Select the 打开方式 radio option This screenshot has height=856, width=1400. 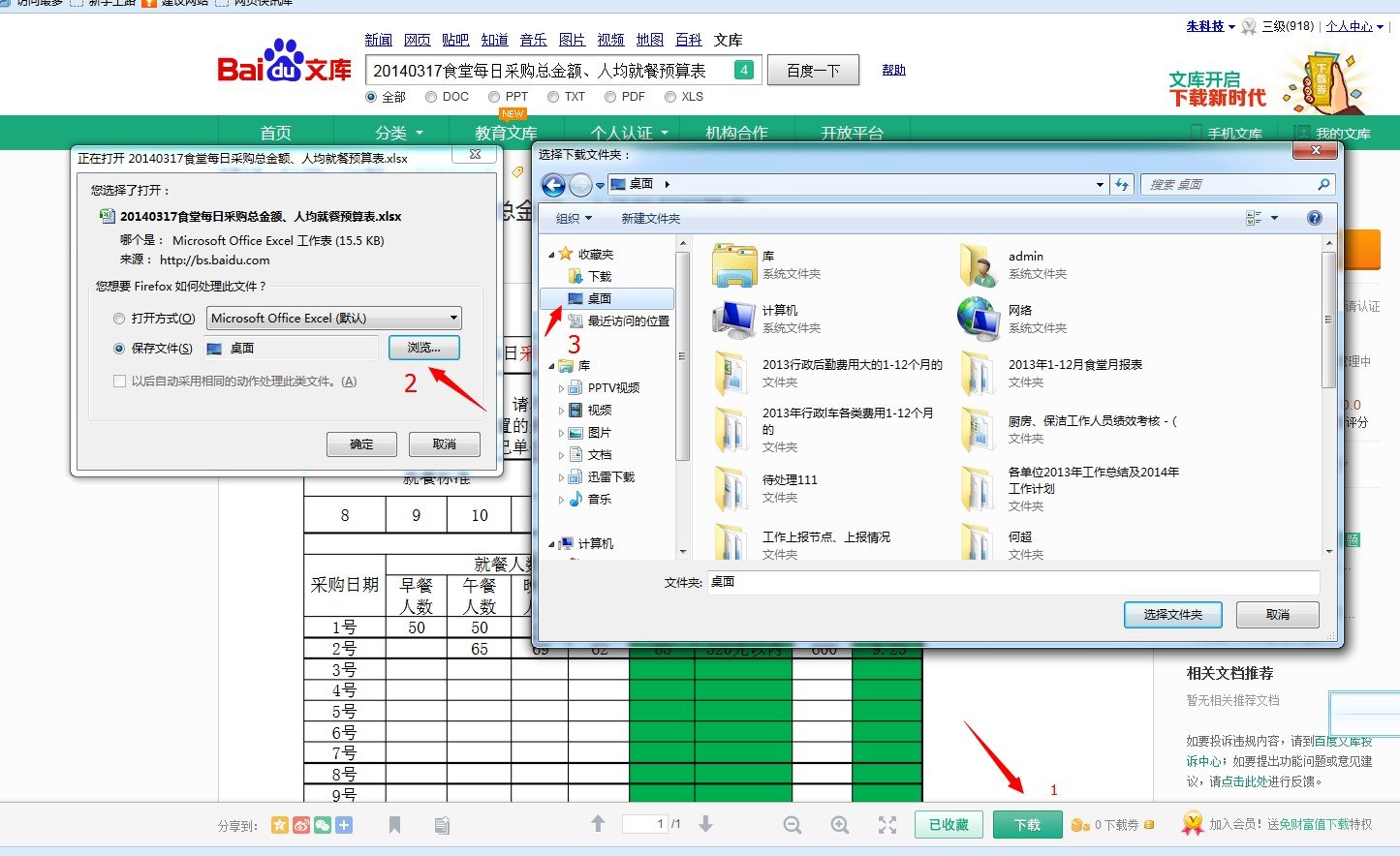[119, 319]
